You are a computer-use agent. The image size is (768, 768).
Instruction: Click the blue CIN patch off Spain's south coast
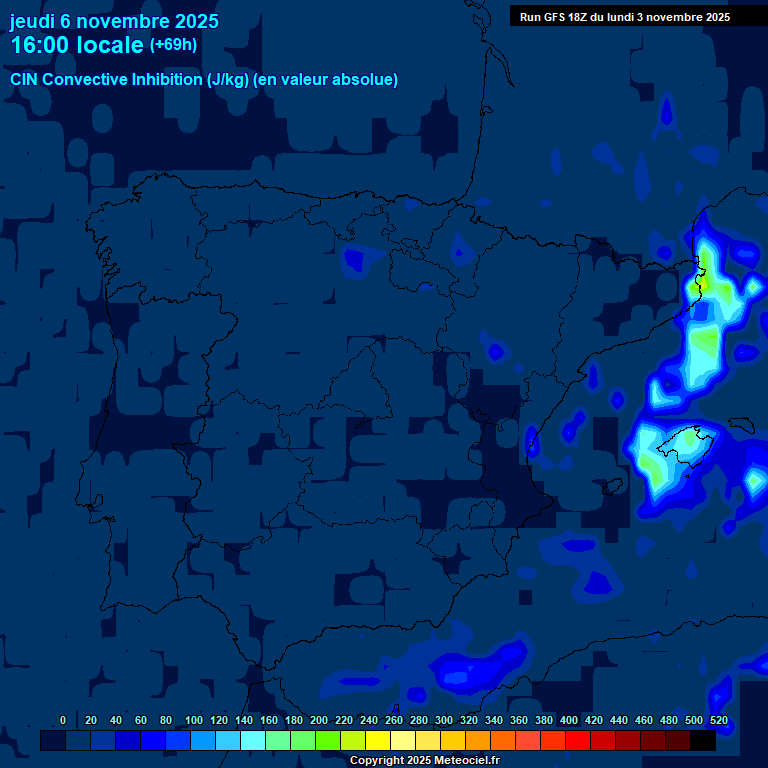(x=480, y=665)
